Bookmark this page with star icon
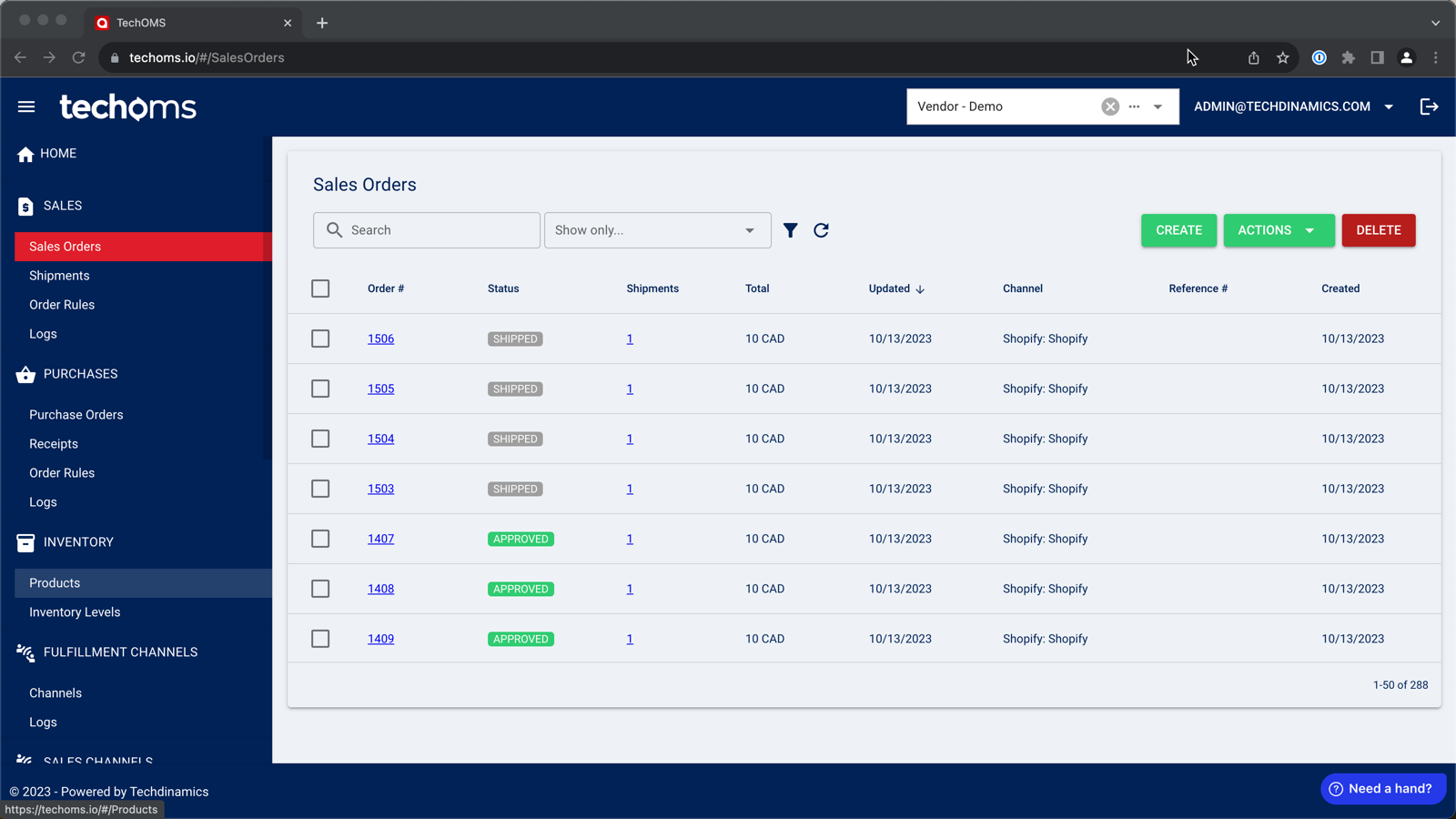The height and width of the screenshot is (819, 1456). (x=1282, y=57)
